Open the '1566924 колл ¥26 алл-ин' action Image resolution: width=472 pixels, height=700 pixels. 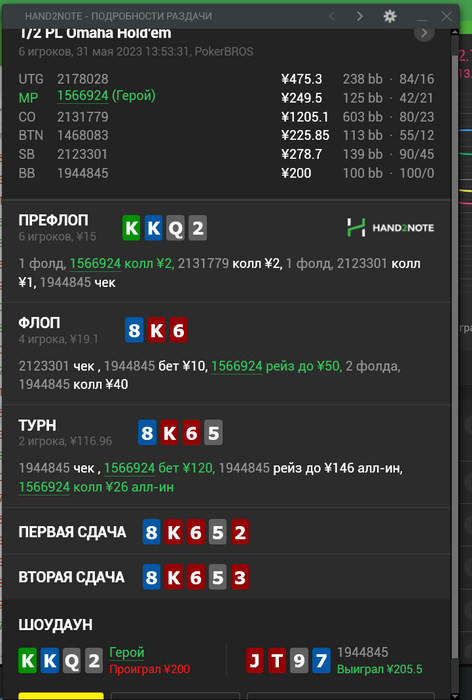point(96,487)
